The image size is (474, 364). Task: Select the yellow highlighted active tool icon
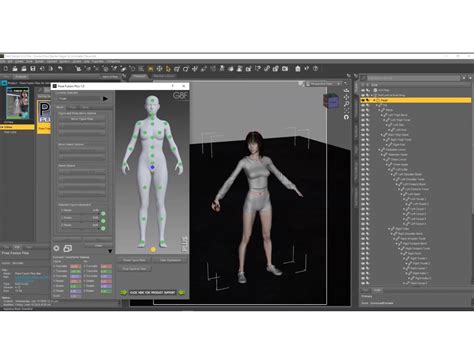click(151, 69)
